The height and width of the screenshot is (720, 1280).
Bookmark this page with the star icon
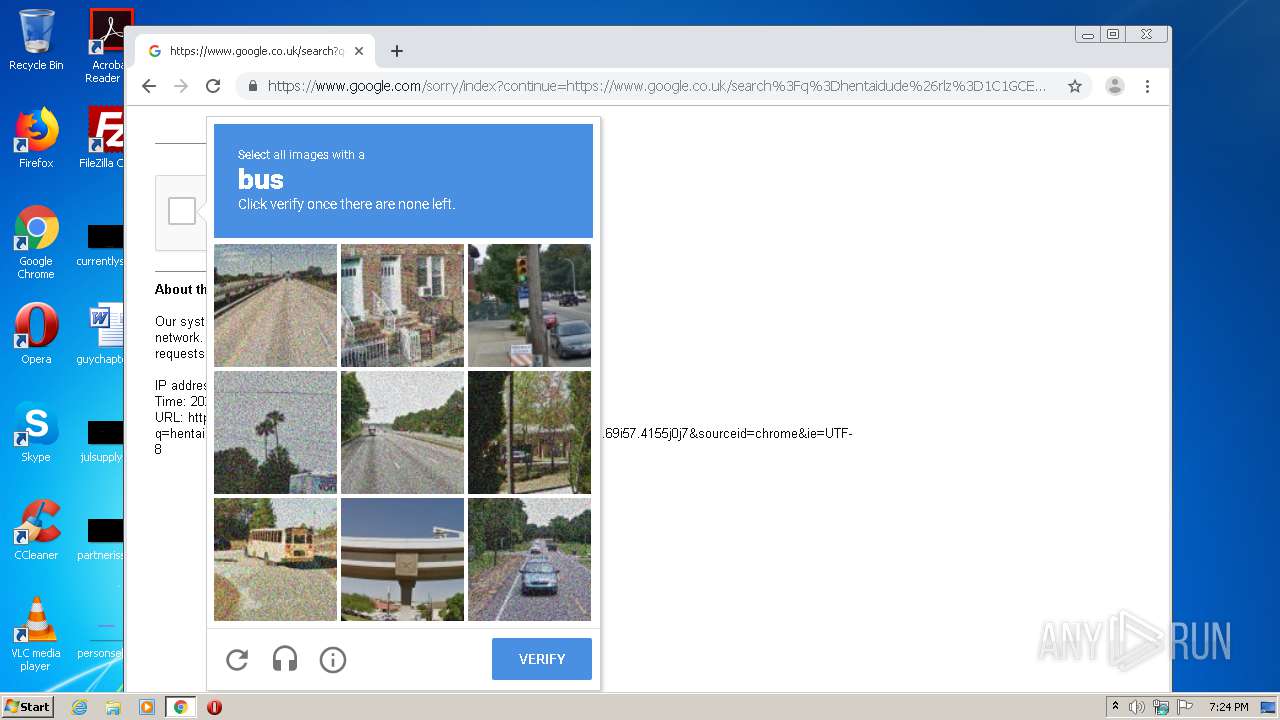point(1075,86)
